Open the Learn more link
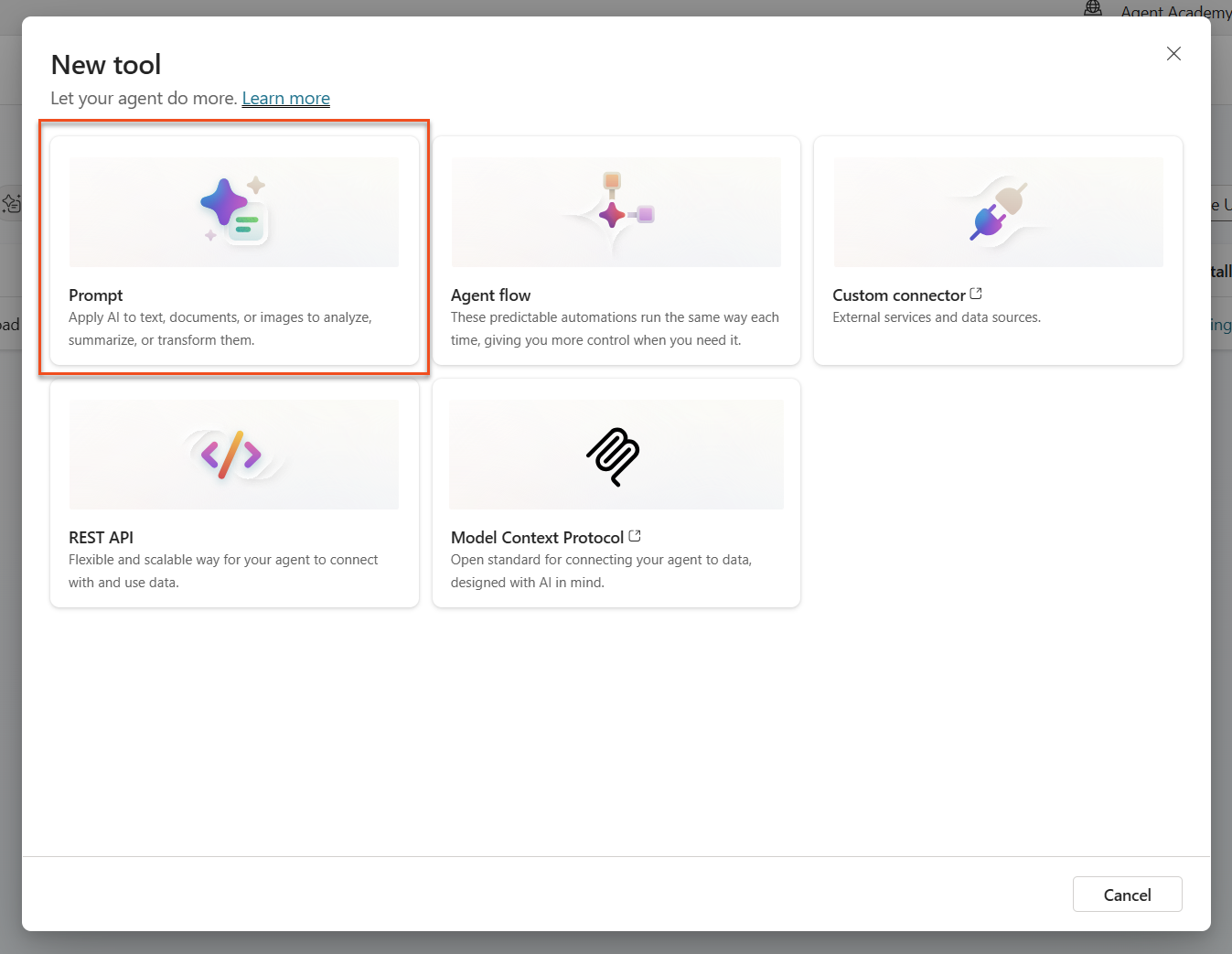The image size is (1232, 954). pos(285,99)
